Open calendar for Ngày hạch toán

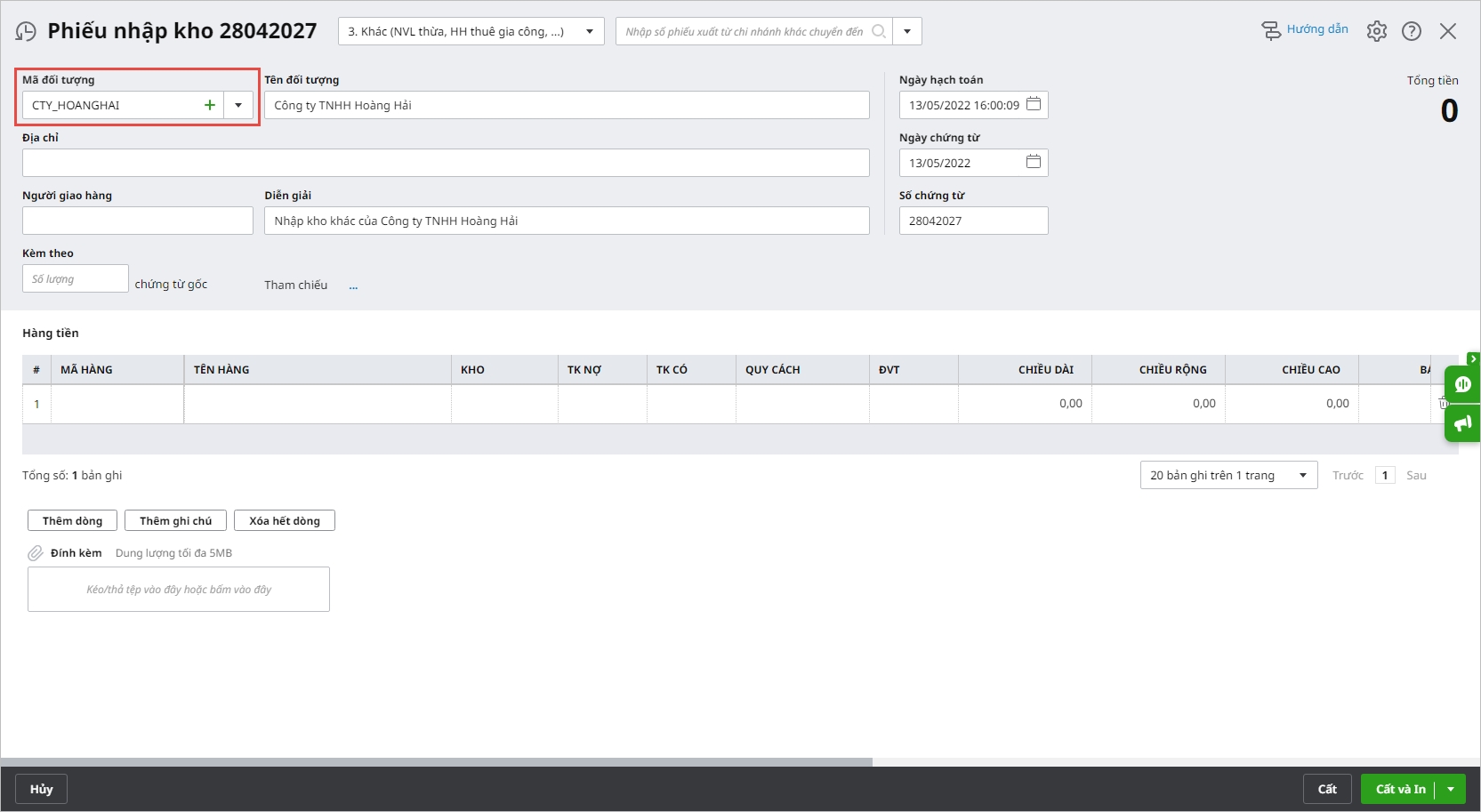tap(1033, 104)
